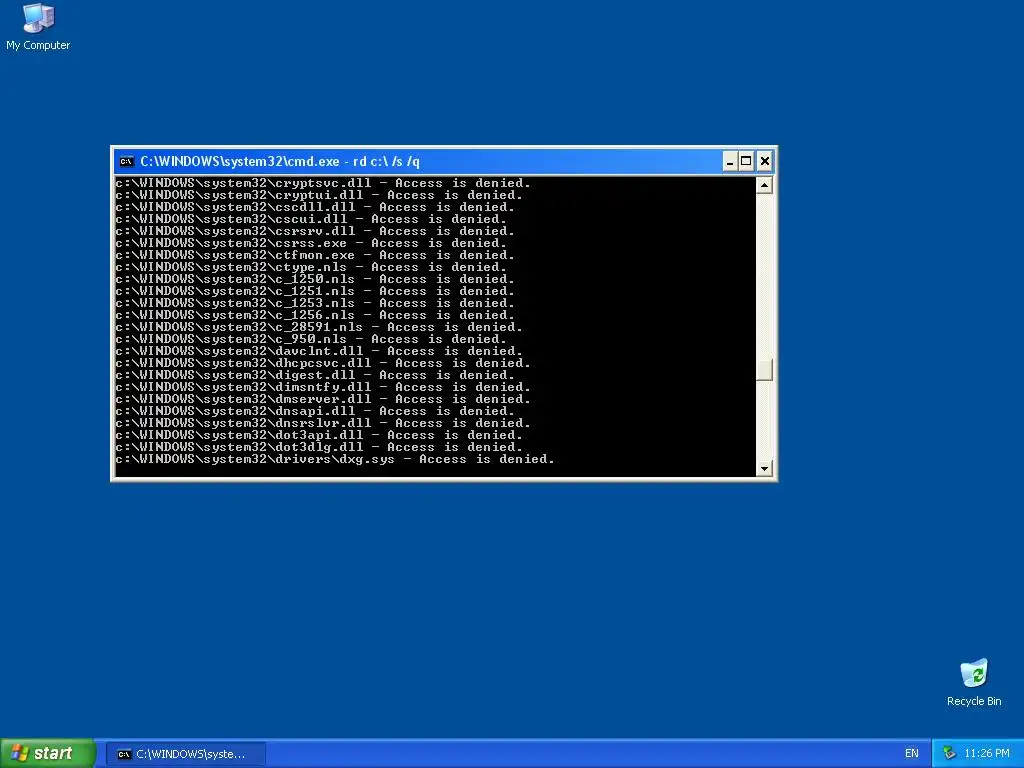Click the cmd.exe title bar system icon
The height and width of the screenshot is (768, 1024).
pos(127,161)
